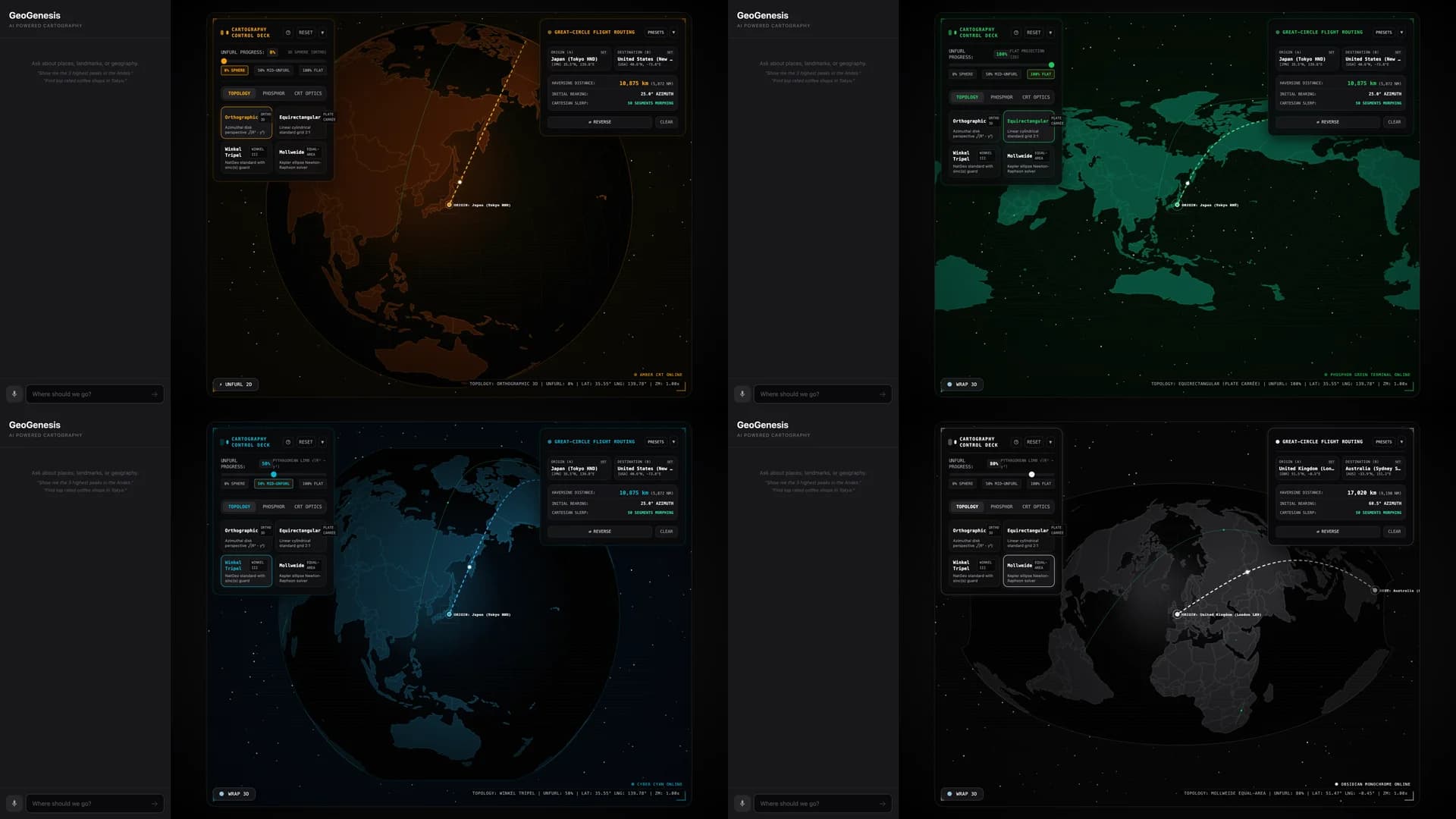Toggle the Wrap 3D switch under the monochrome map
The image size is (1456, 819).
coord(963,794)
